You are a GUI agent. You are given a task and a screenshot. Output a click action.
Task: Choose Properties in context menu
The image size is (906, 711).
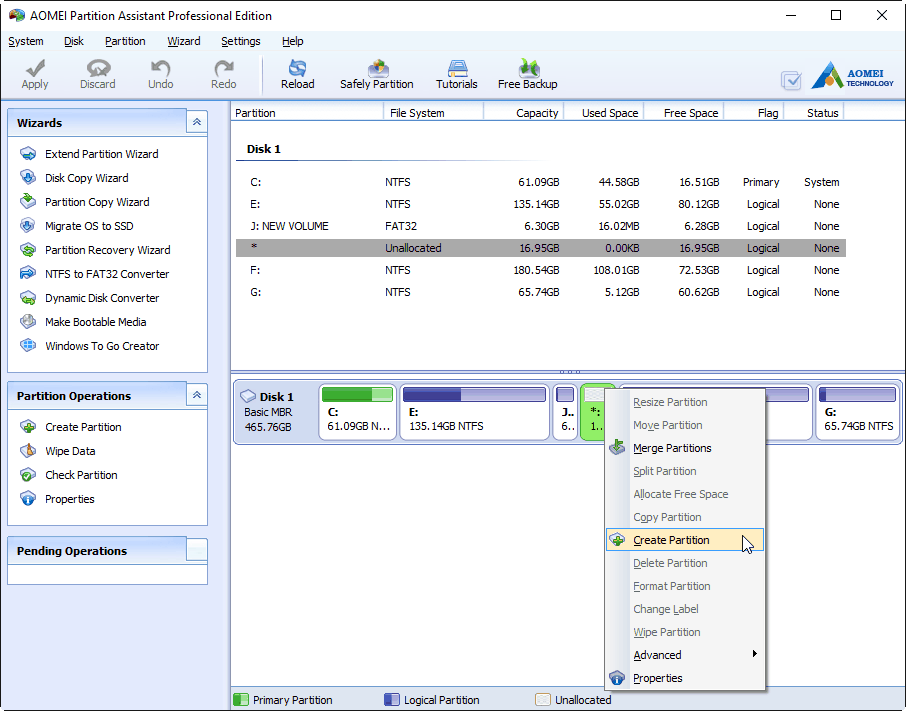685,678
